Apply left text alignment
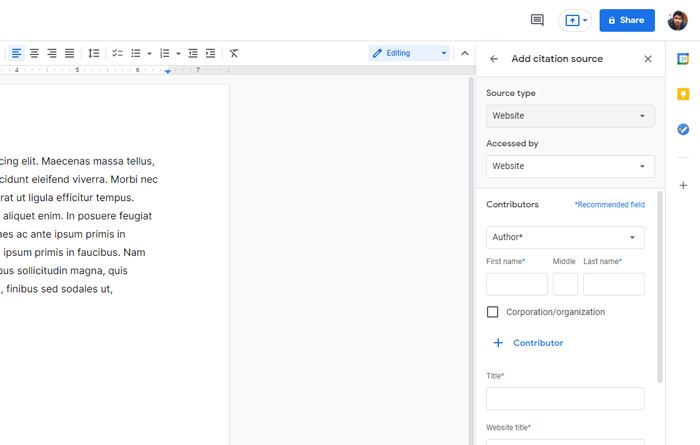The height and width of the screenshot is (445, 700). click(x=17, y=53)
